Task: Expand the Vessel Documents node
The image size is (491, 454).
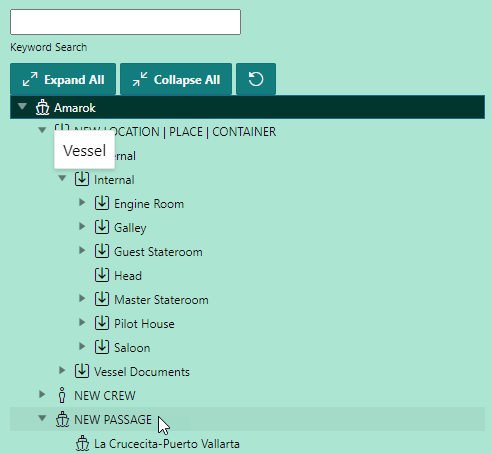Action: point(62,370)
